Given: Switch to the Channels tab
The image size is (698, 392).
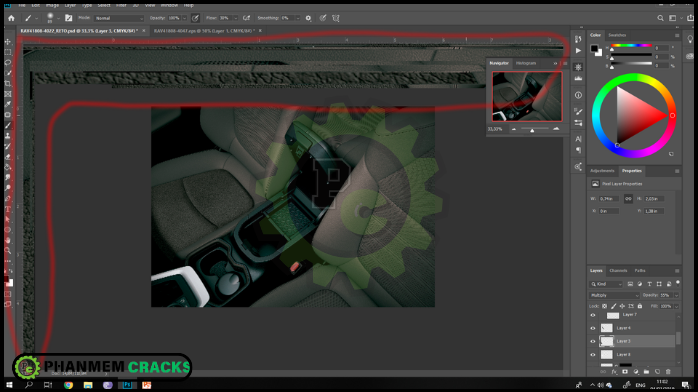Looking at the screenshot, I should [x=618, y=271].
